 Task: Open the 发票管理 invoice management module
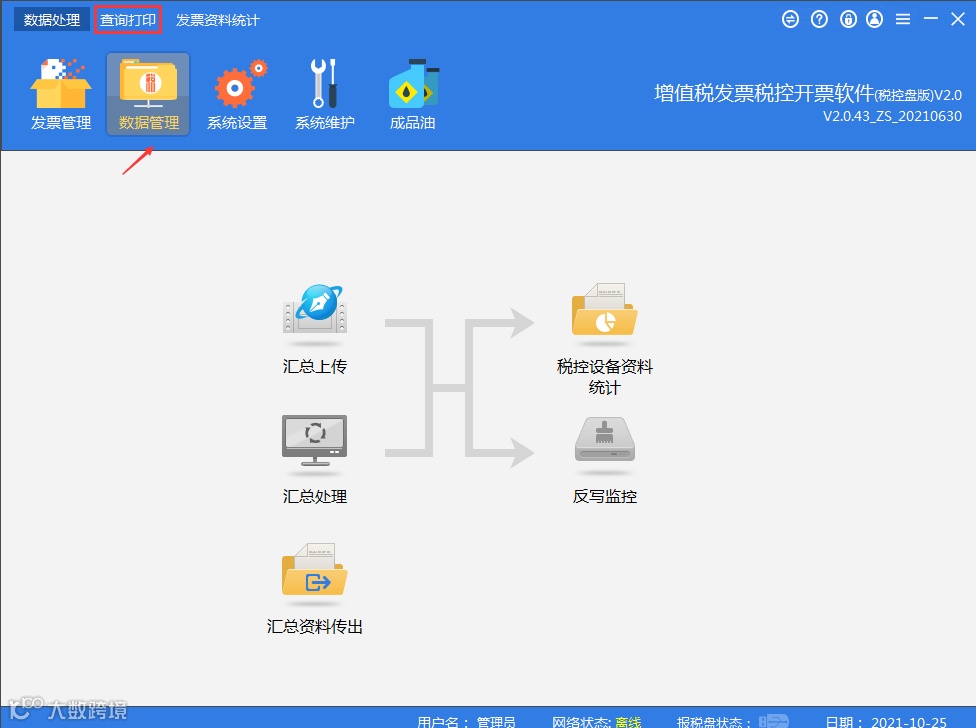tap(61, 94)
